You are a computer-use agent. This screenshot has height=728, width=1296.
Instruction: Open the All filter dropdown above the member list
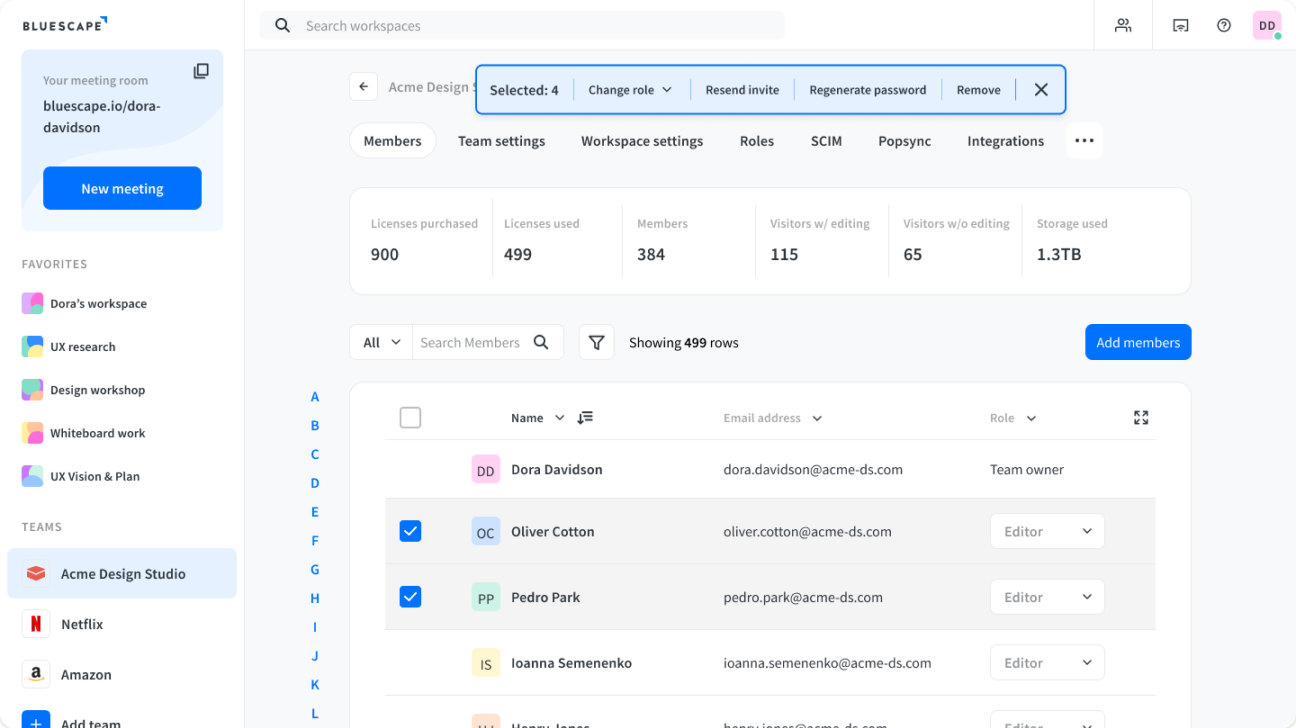[x=380, y=342]
